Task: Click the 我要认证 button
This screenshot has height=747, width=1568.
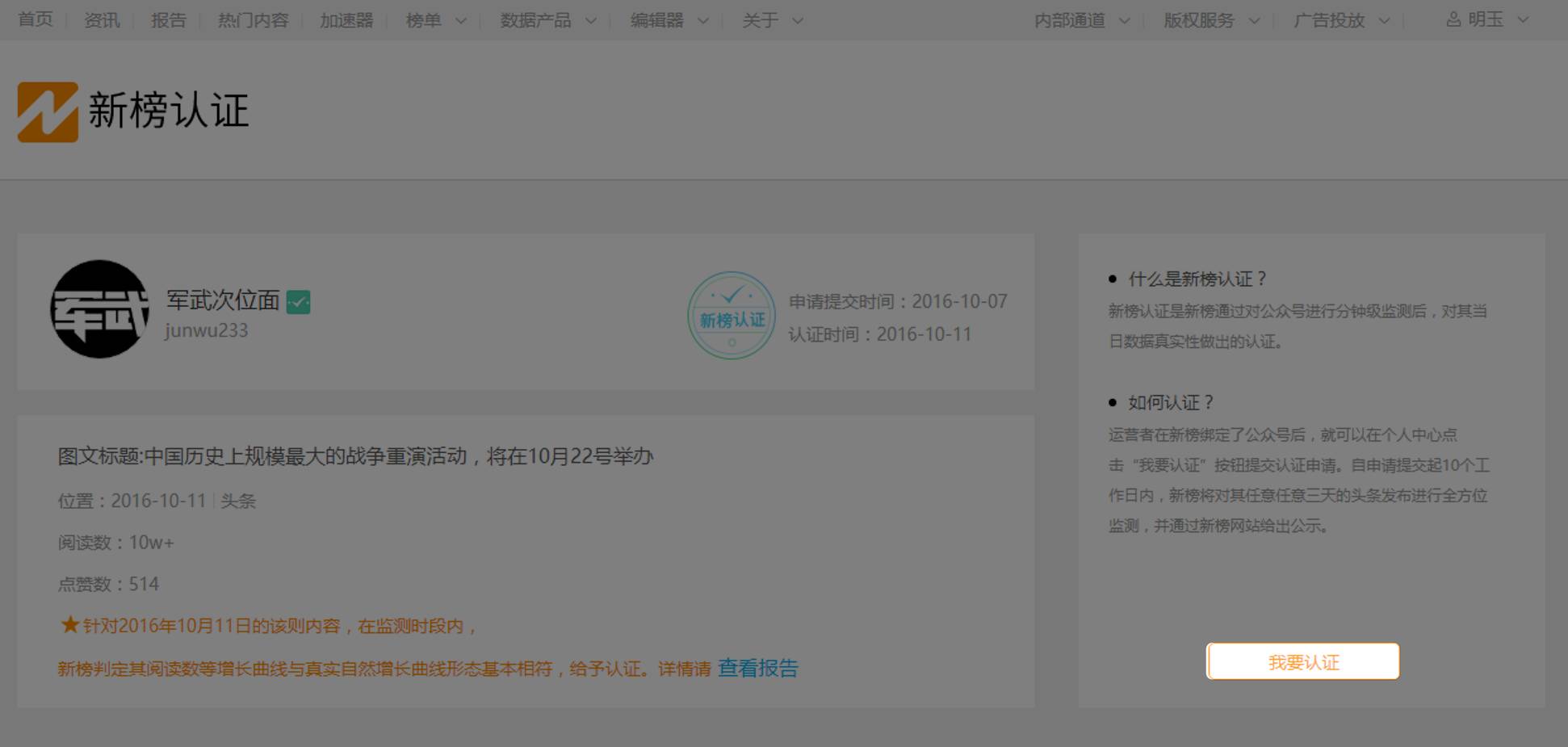Action: [x=1302, y=662]
